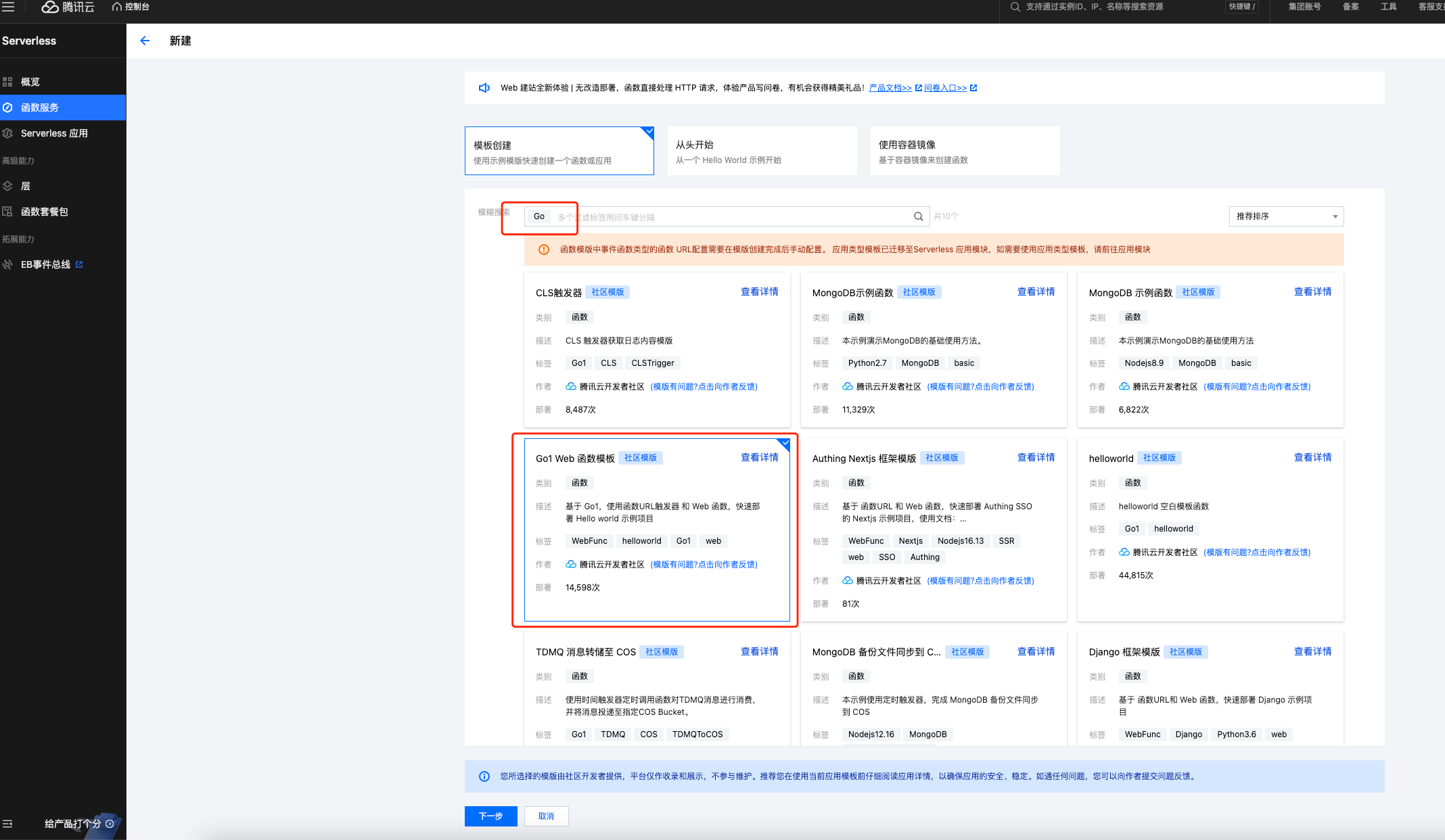Image resolution: width=1445 pixels, height=840 pixels.
Task: Select the Django 框架模版 card
Action: (1210, 690)
